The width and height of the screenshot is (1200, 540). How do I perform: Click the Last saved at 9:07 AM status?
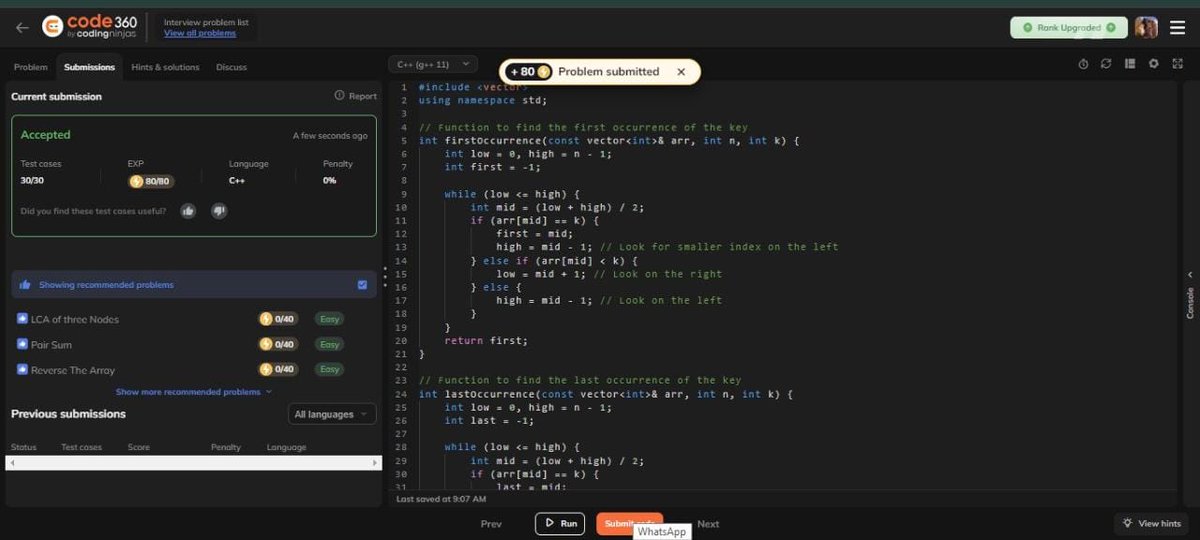click(x=441, y=498)
